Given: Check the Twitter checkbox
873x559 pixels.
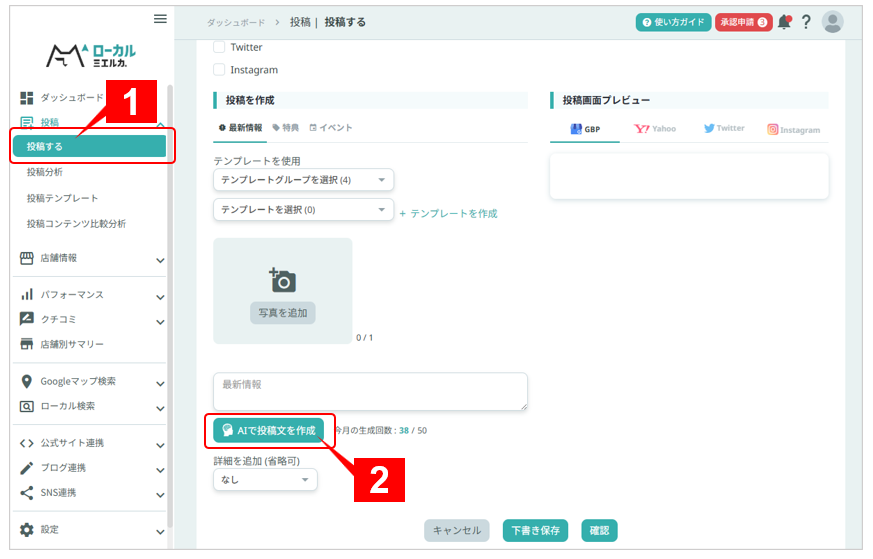Looking at the screenshot, I should click(219, 47).
